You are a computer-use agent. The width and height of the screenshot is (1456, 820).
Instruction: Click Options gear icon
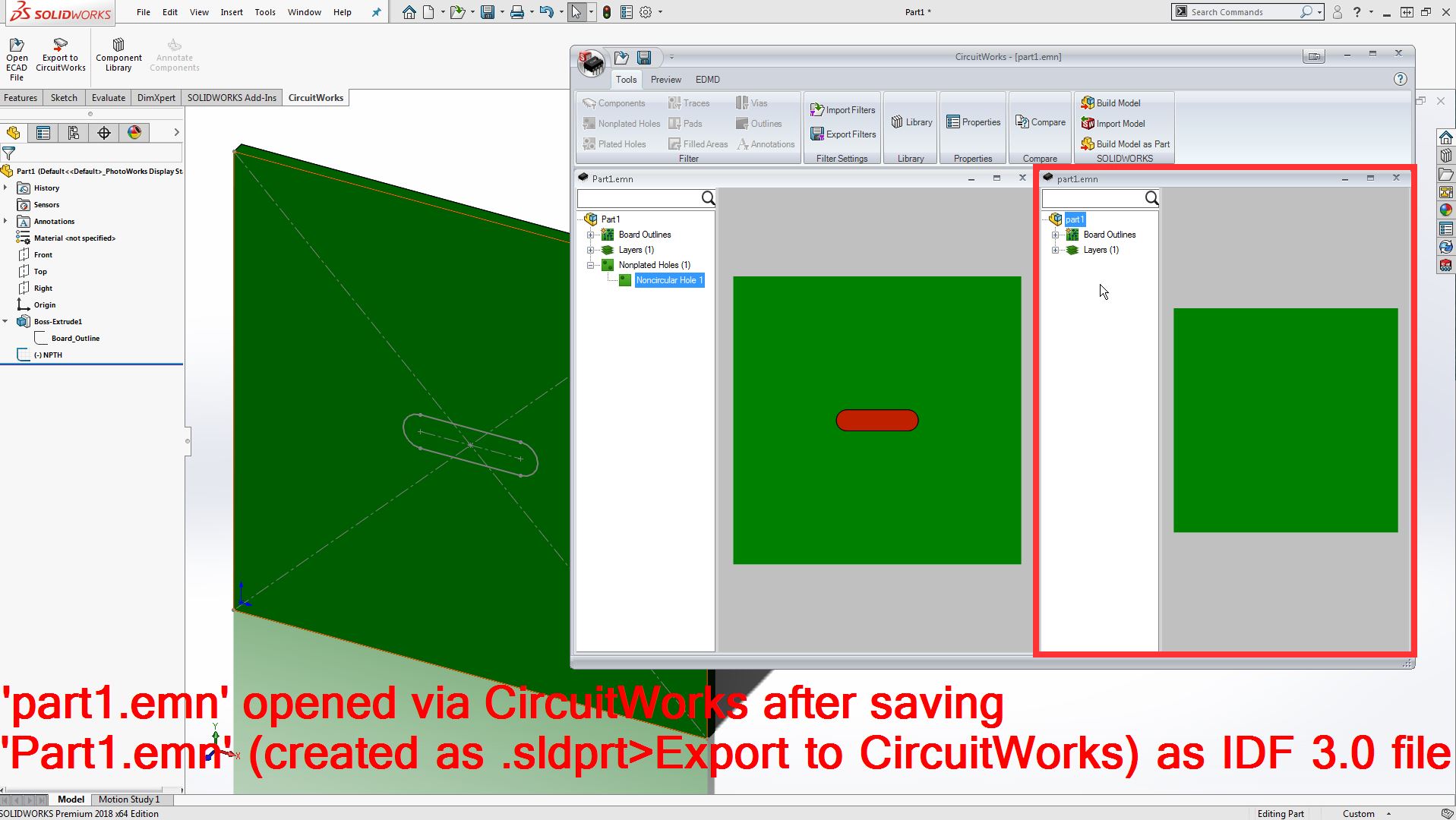click(646, 12)
